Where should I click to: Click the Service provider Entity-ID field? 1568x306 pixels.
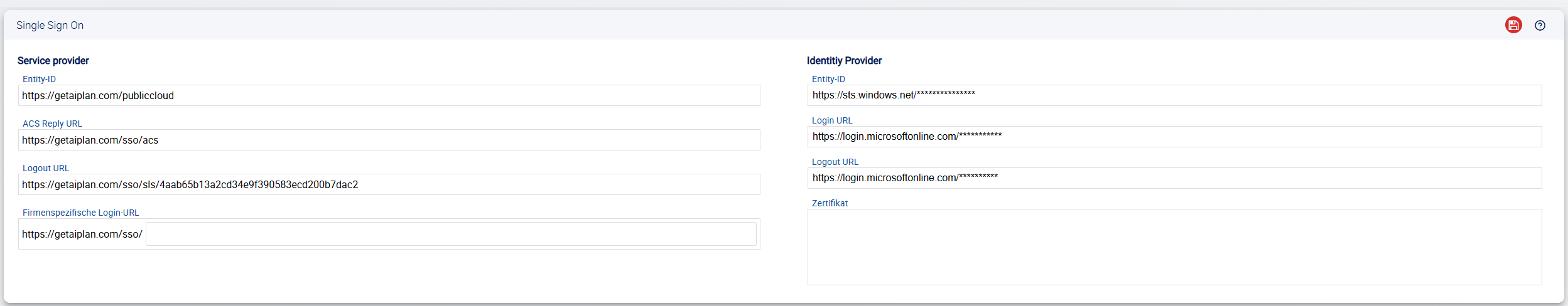pos(389,95)
